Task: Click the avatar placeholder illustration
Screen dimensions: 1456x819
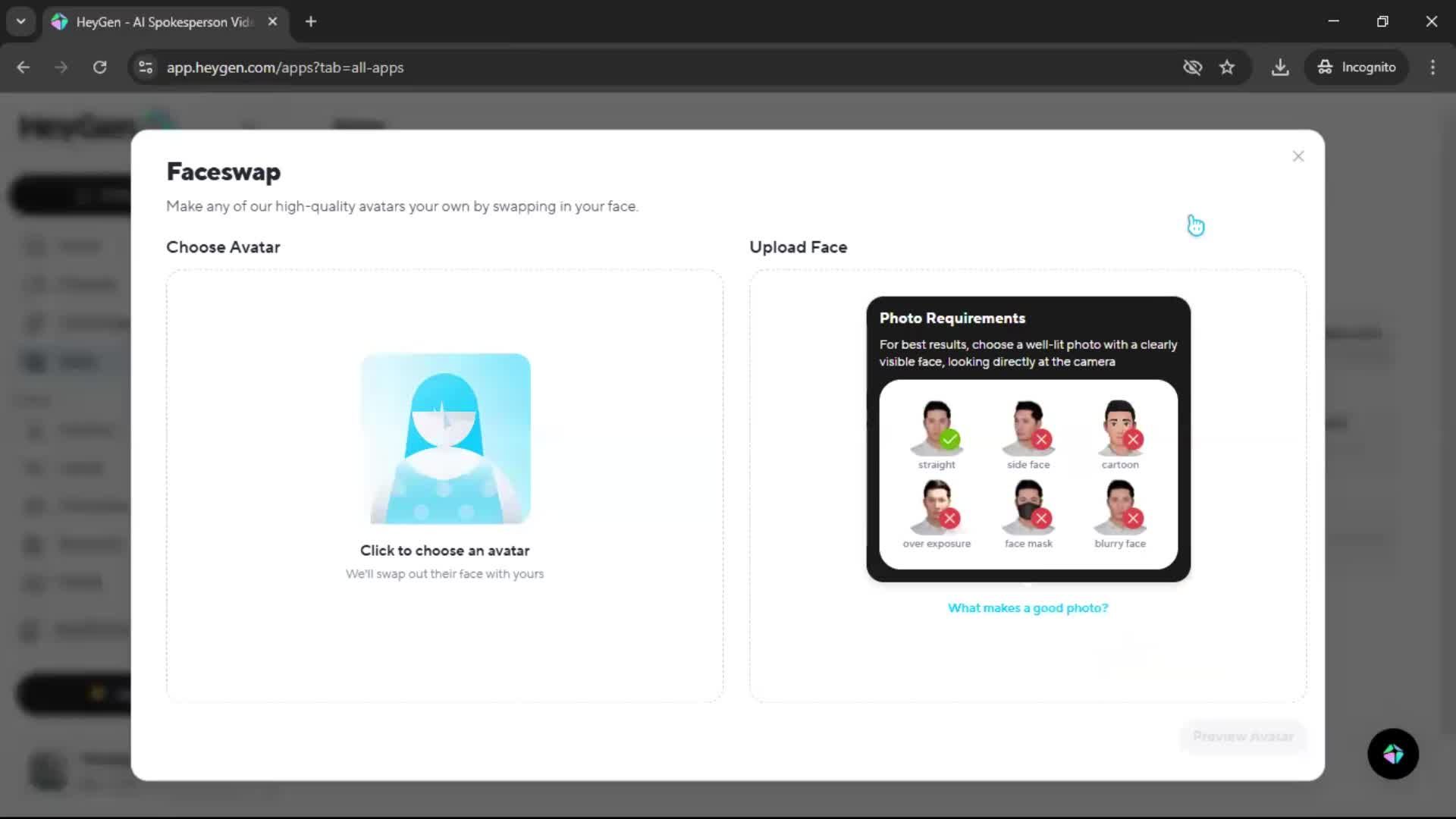Action: click(x=445, y=438)
